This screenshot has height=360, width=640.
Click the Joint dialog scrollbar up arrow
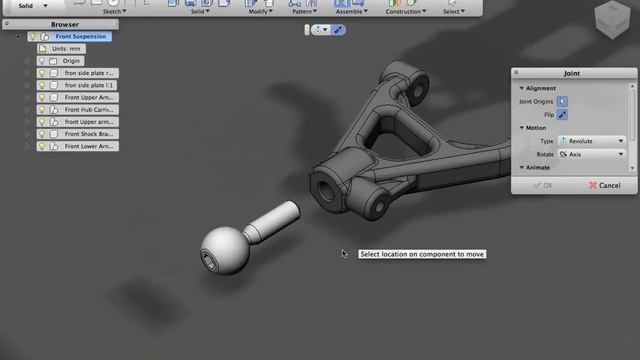pos(632,86)
